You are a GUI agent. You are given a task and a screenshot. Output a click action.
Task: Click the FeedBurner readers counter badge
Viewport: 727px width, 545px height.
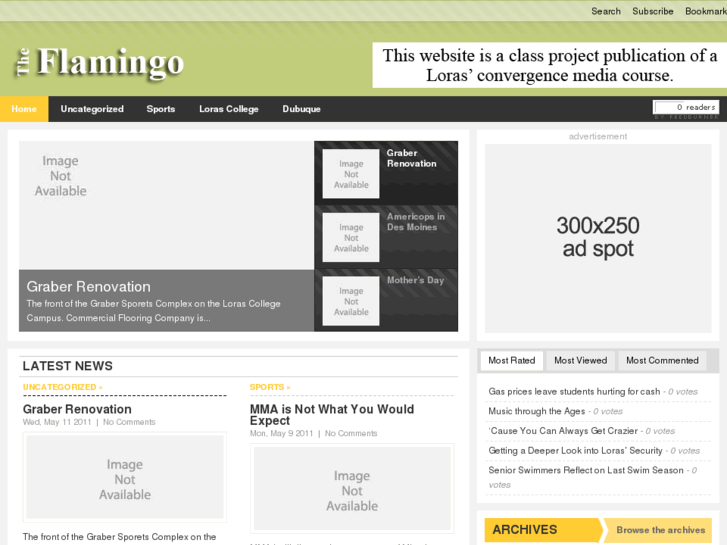pyautogui.click(x=686, y=107)
